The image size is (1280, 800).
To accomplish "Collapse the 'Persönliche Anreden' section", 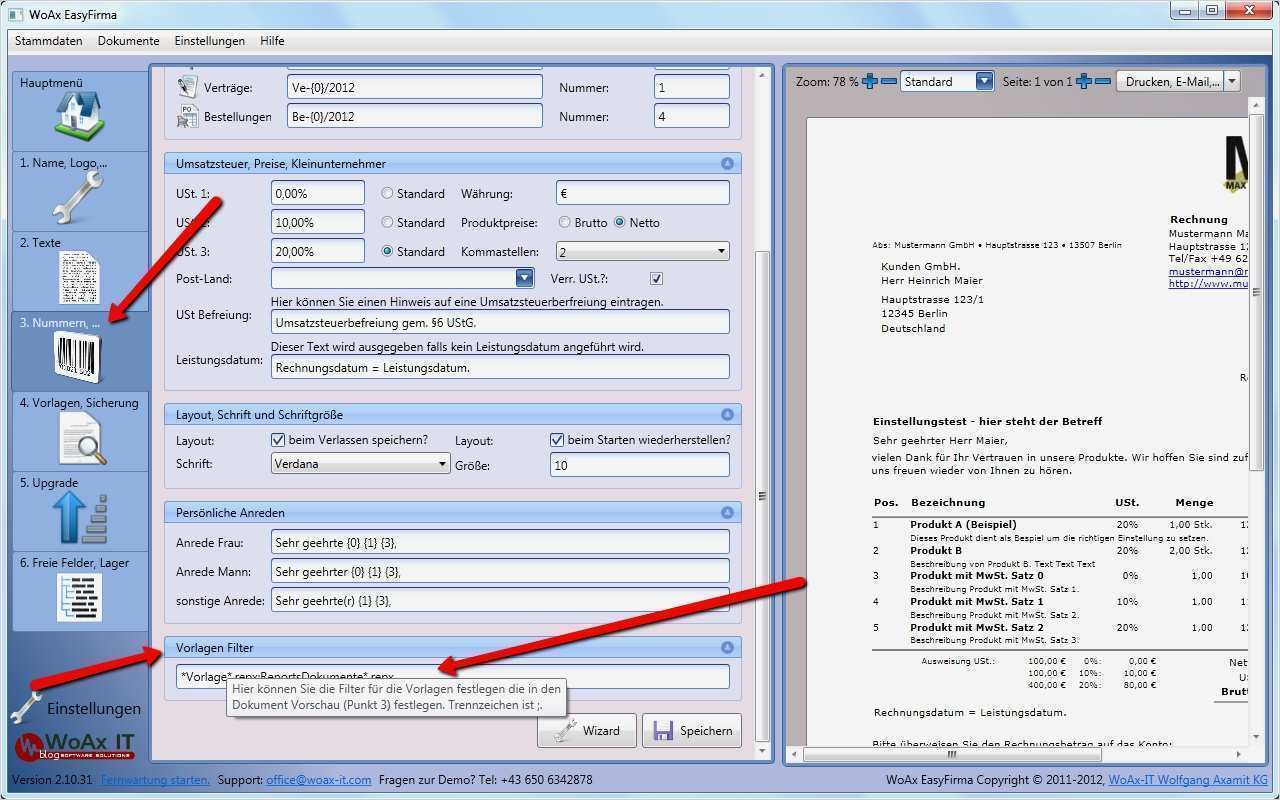I will pos(727,512).
